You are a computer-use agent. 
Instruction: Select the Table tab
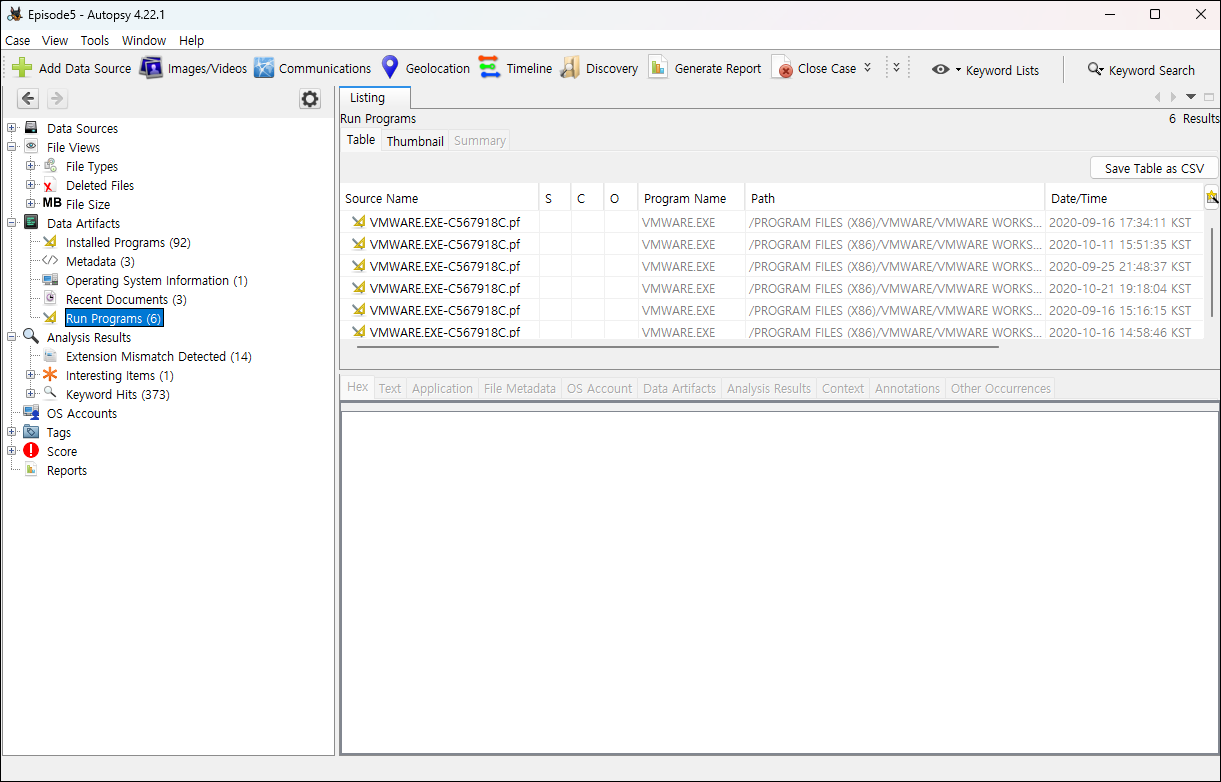tap(361, 140)
